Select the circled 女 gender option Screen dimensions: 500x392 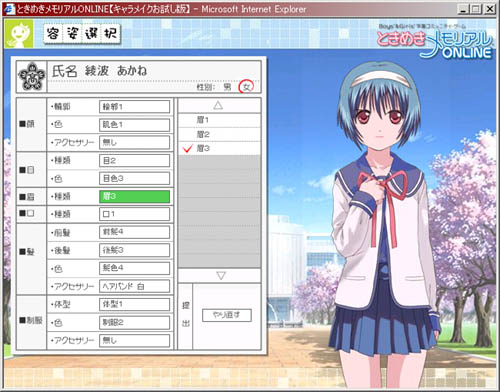[246, 87]
